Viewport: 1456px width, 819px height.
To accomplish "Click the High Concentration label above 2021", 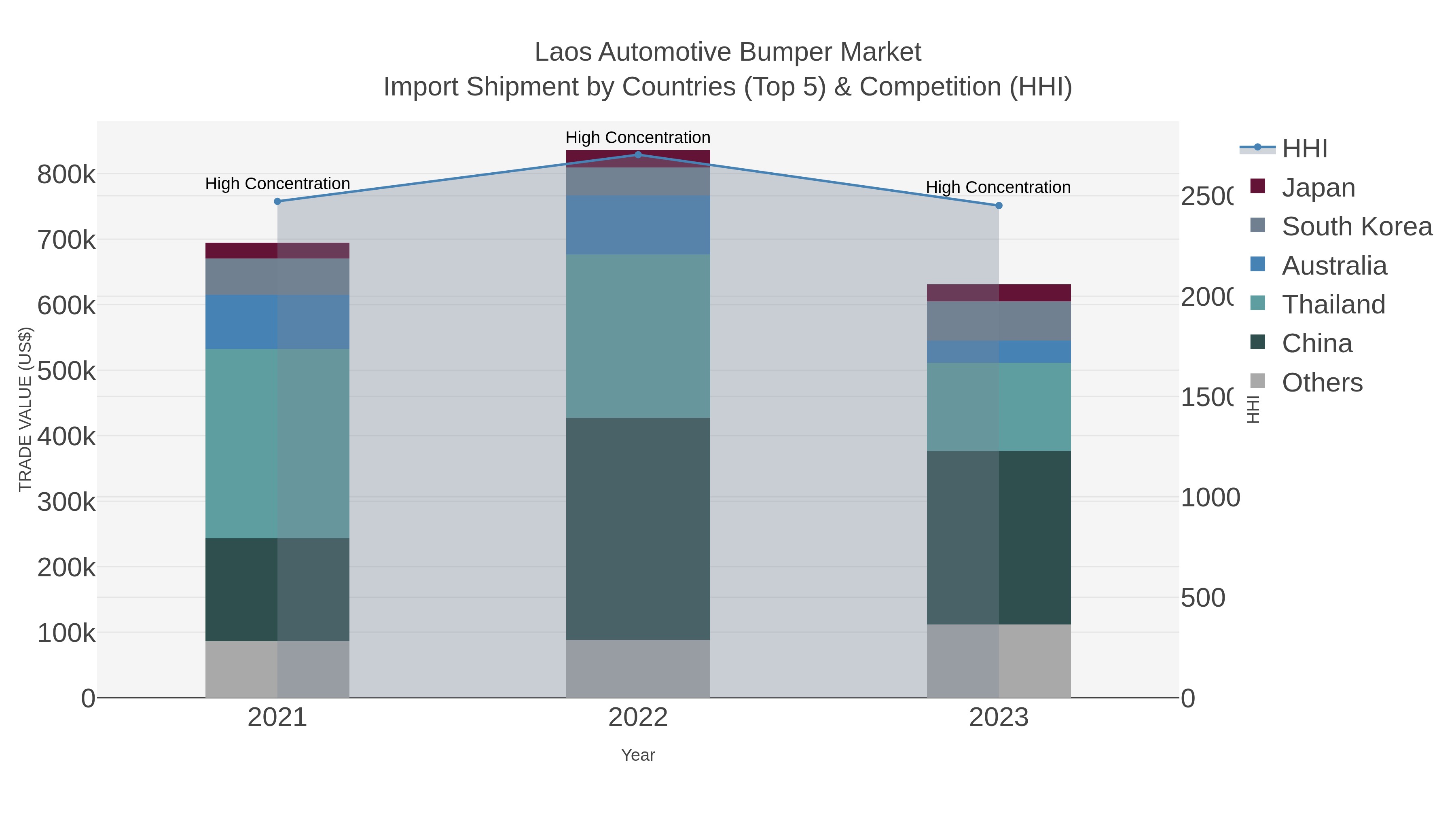I will [277, 184].
